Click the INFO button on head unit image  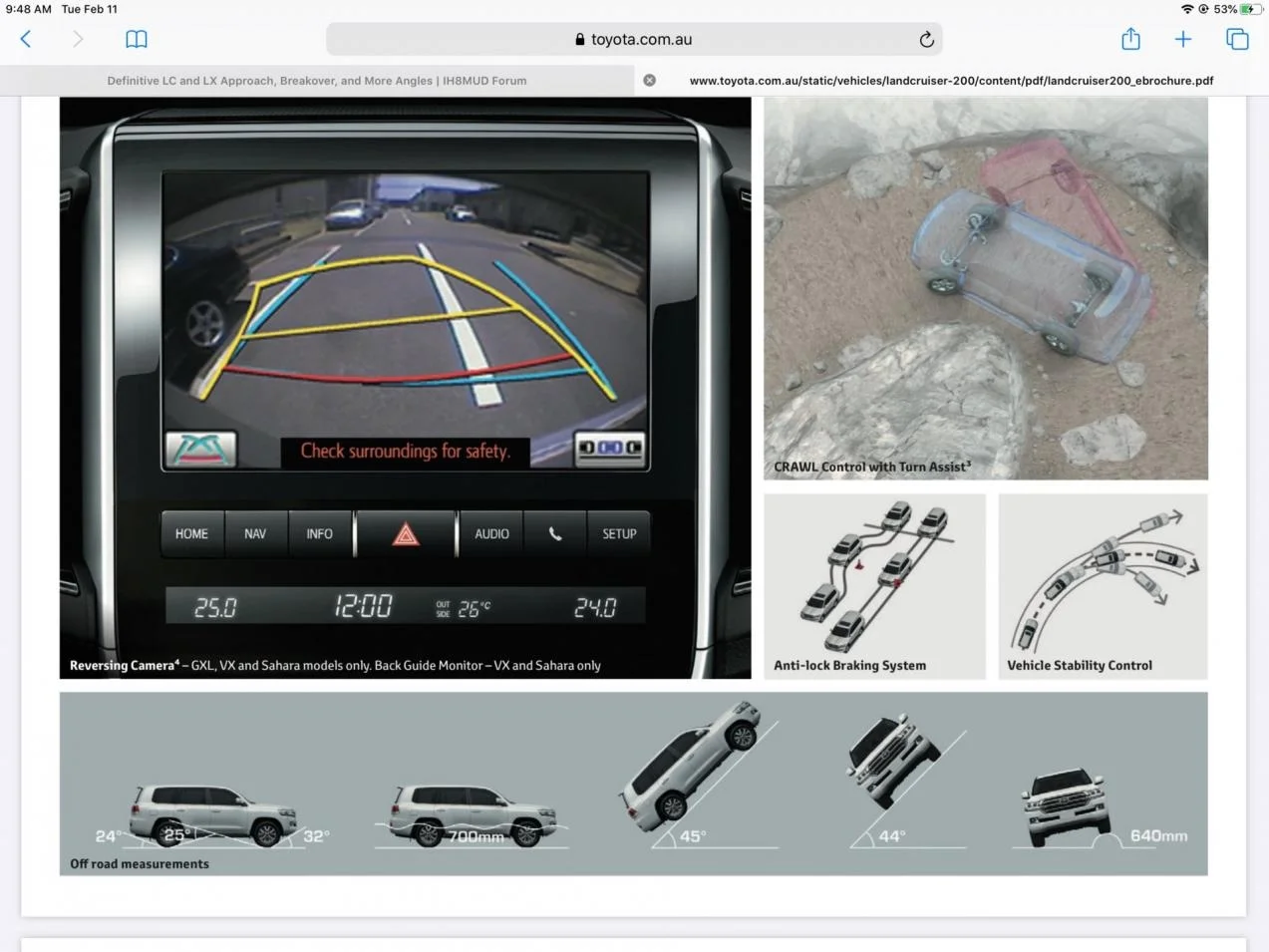click(x=319, y=534)
